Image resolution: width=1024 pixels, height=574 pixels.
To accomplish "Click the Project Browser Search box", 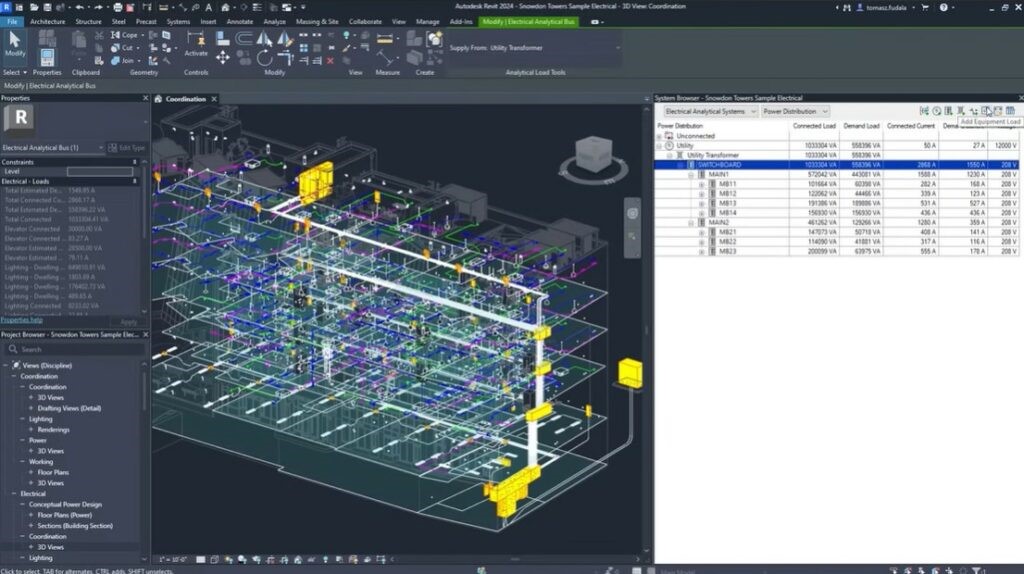I will point(76,349).
